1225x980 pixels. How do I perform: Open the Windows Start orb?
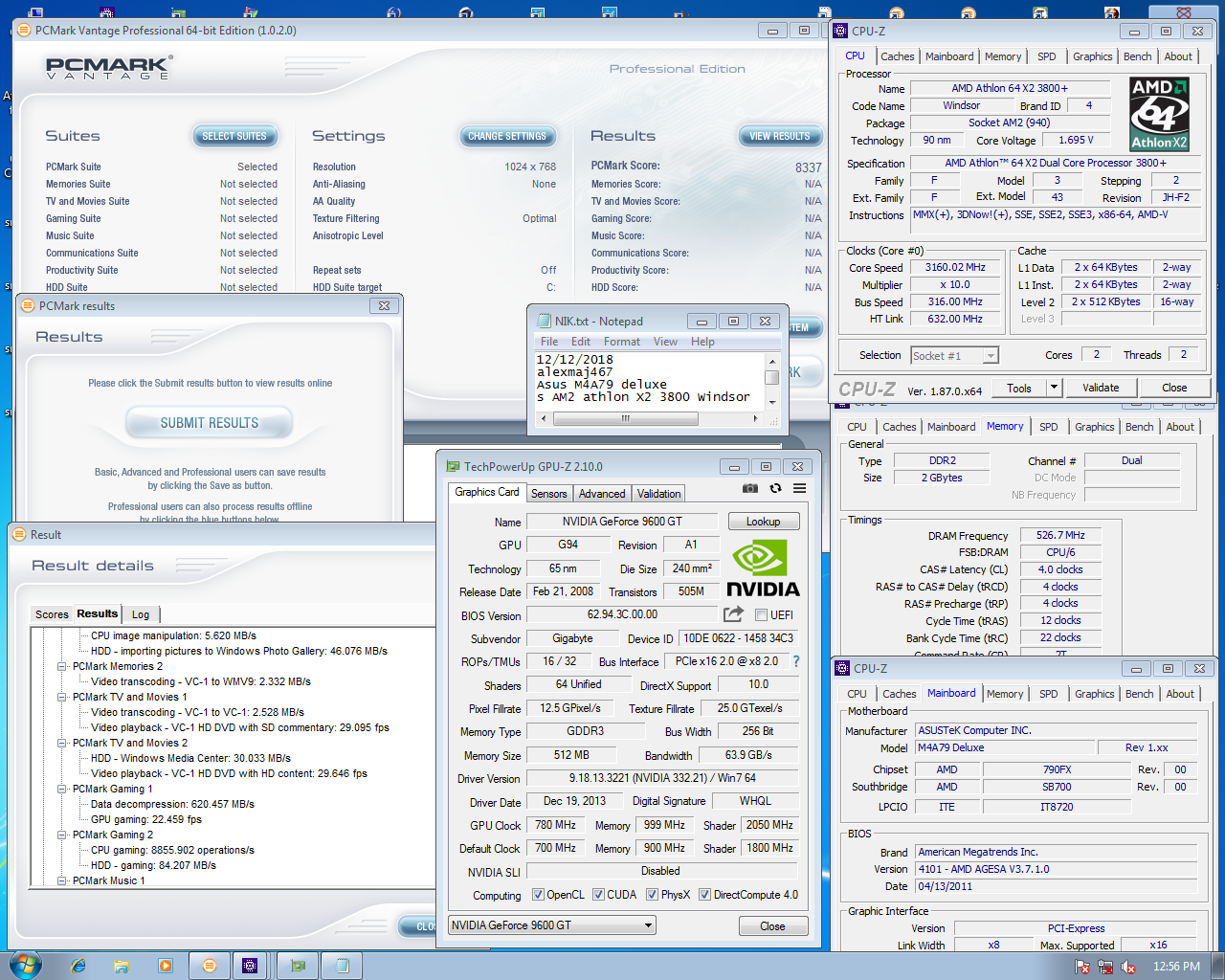pos(25,965)
